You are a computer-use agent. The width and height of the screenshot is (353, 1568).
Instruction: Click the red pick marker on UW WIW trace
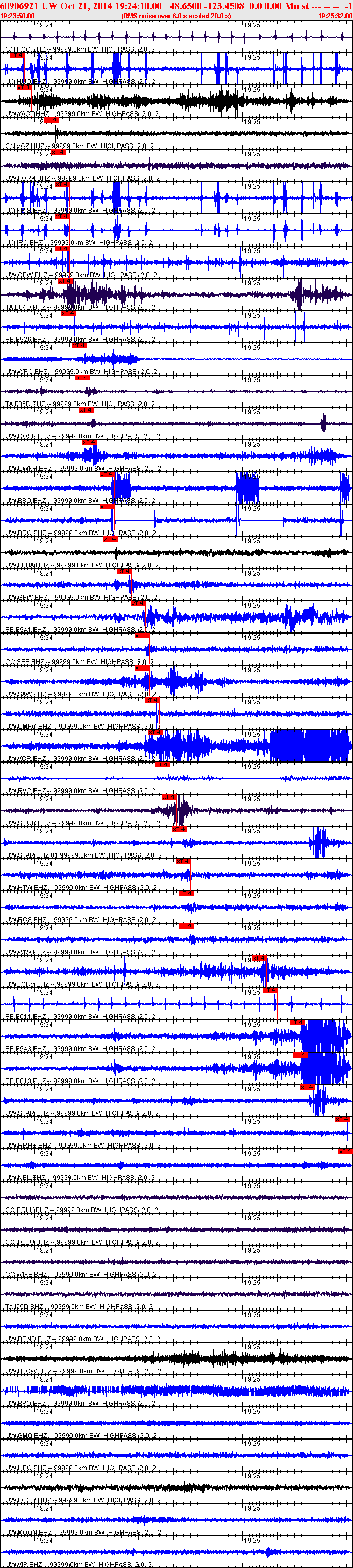[x=187, y=926]
